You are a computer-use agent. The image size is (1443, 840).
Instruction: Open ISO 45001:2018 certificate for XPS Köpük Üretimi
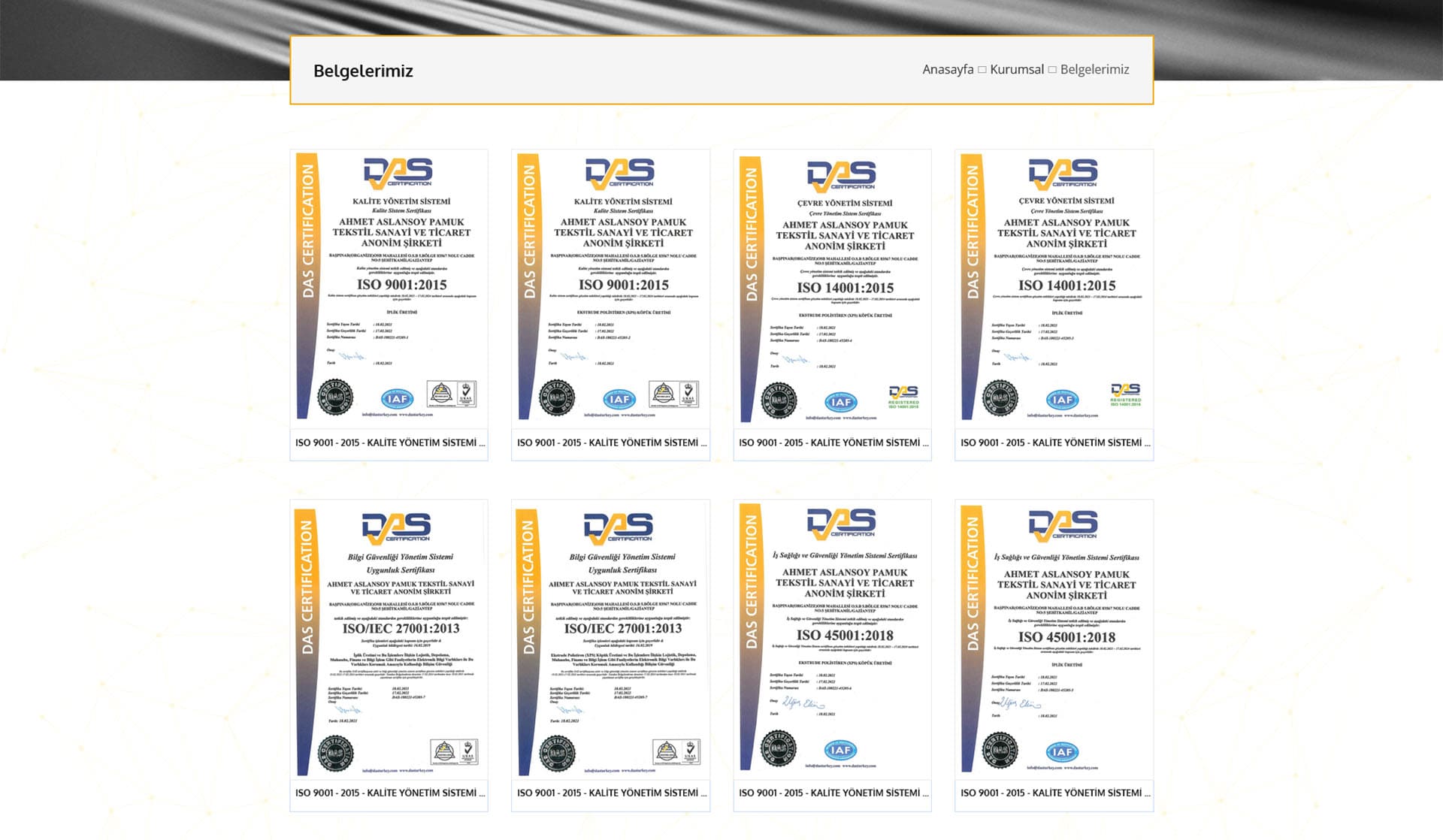point(832,639)
